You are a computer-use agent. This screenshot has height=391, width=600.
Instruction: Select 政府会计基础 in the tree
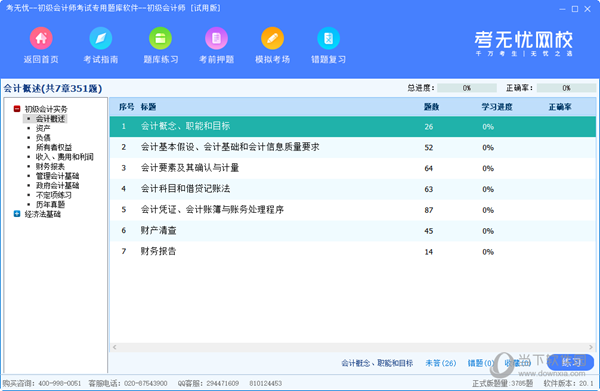coord(57,186)
